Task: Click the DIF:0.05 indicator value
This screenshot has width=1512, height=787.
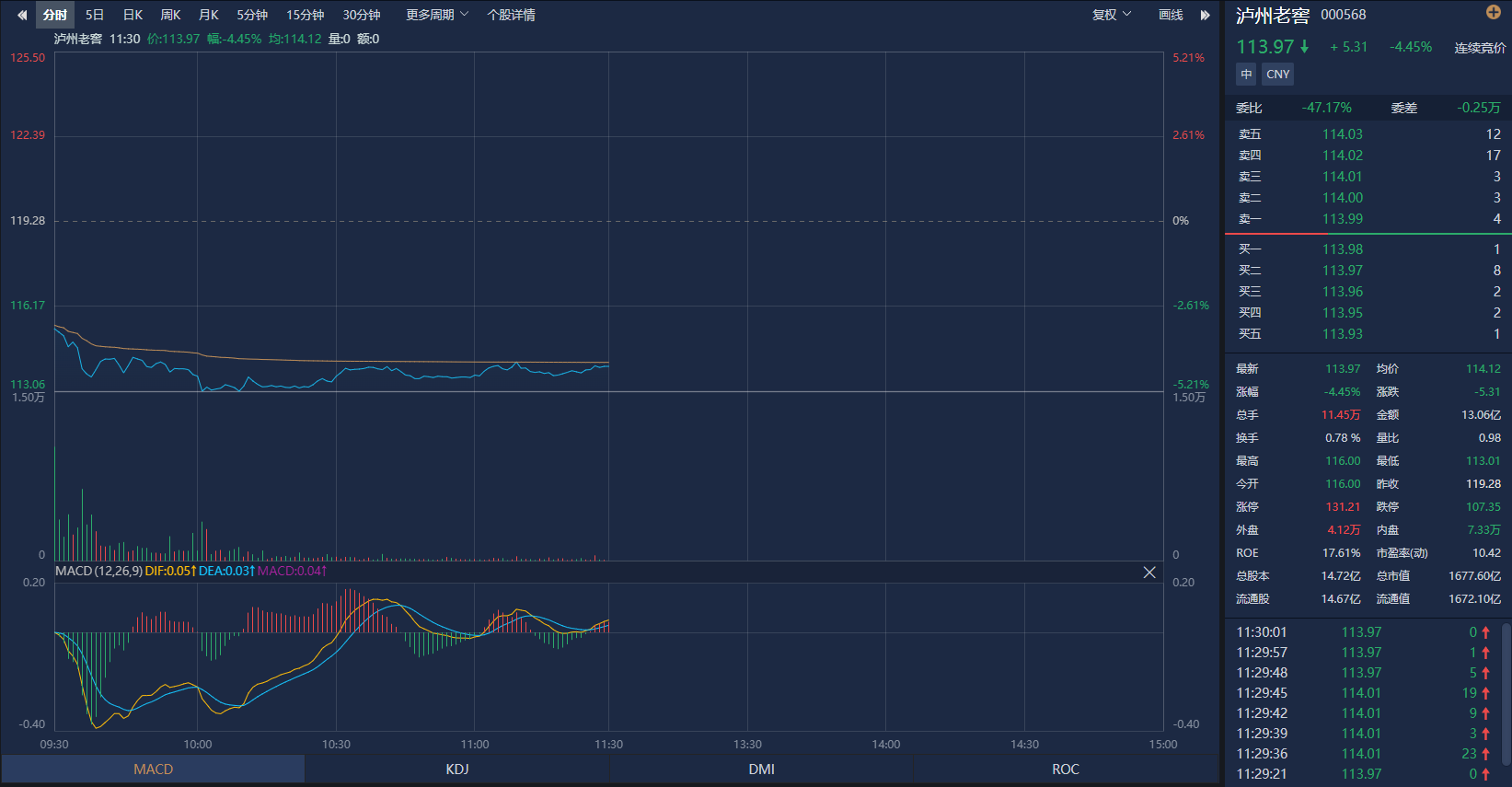Action: point(170,572)
